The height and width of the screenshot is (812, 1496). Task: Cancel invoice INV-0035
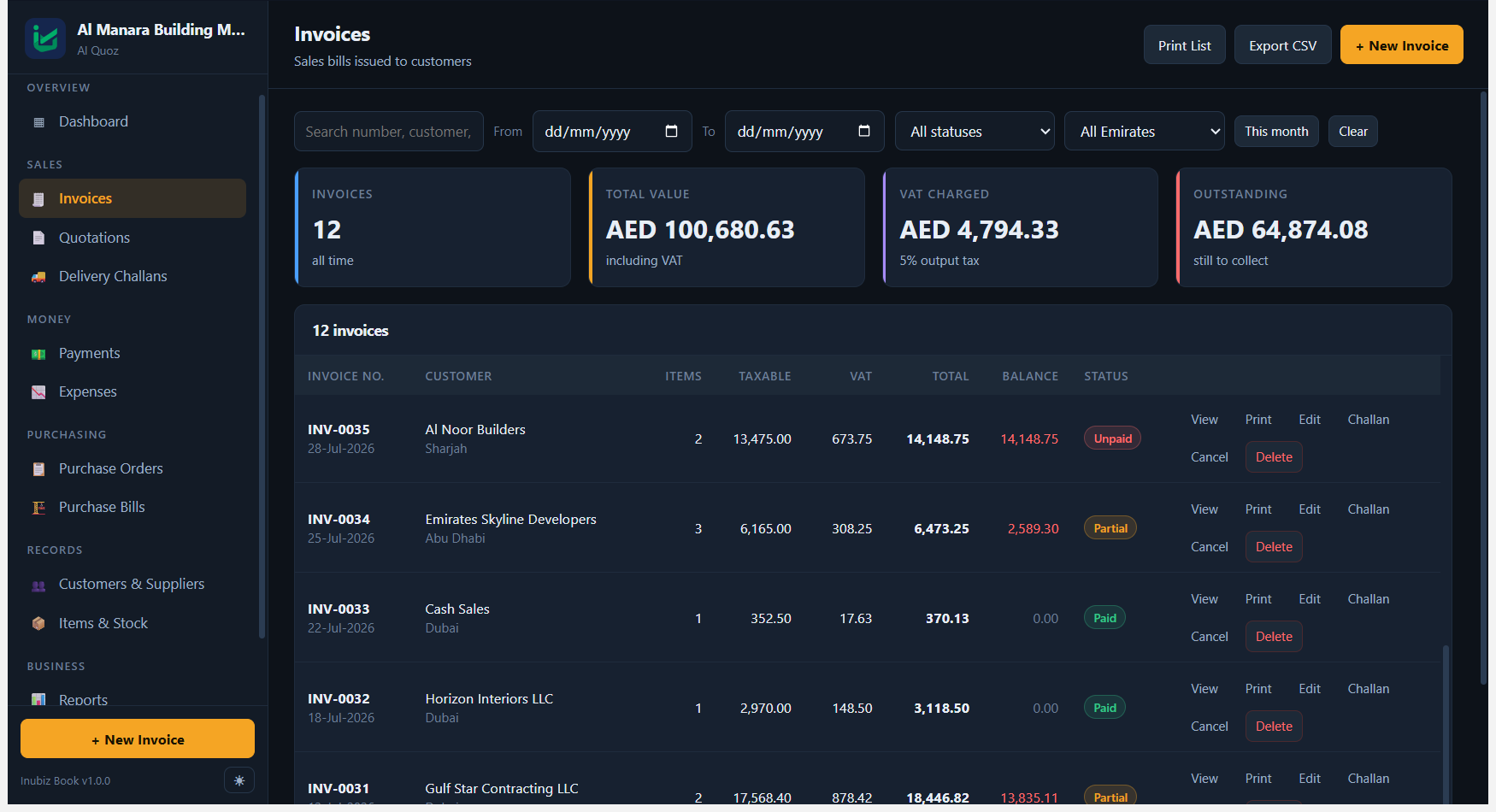click(1210, 457)
